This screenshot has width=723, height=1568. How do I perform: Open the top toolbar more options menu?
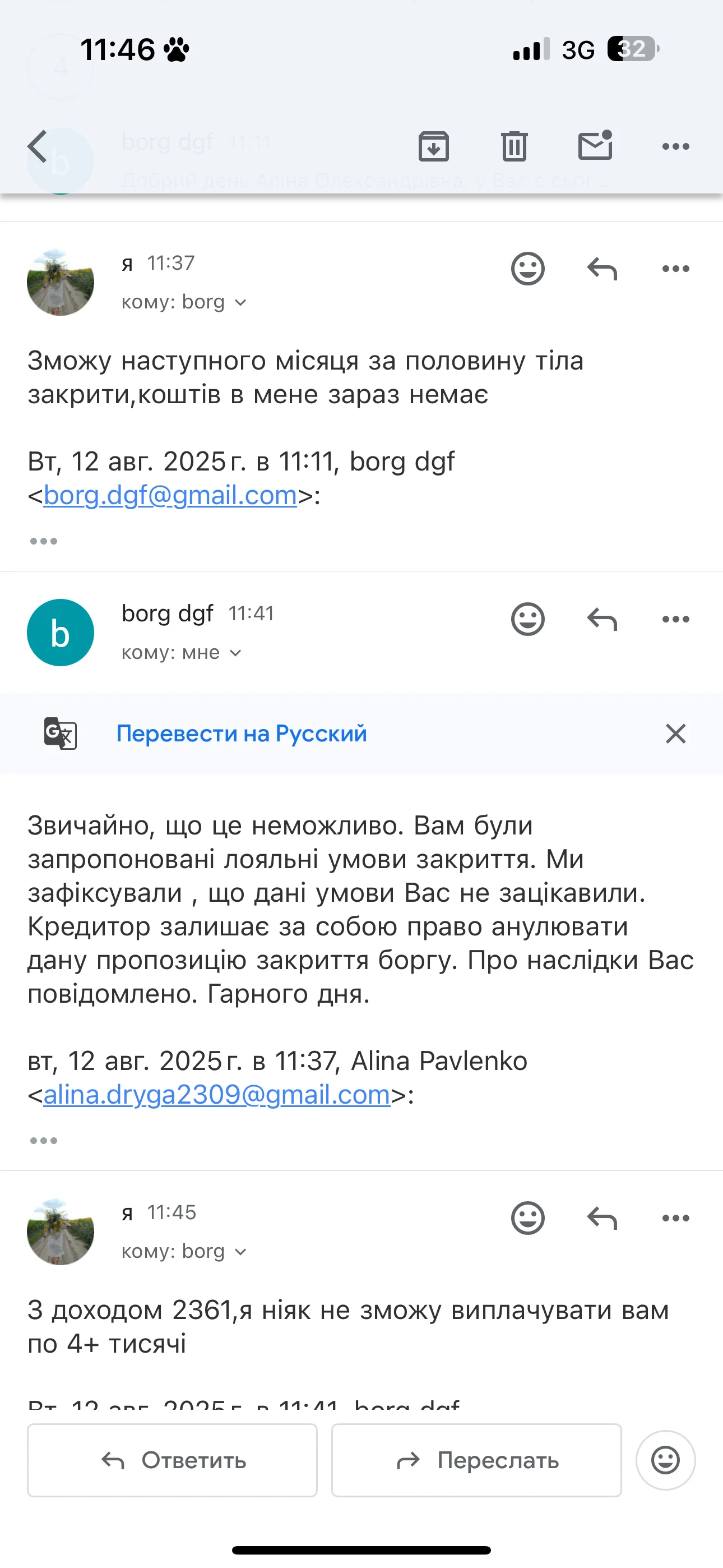(675, 147)
